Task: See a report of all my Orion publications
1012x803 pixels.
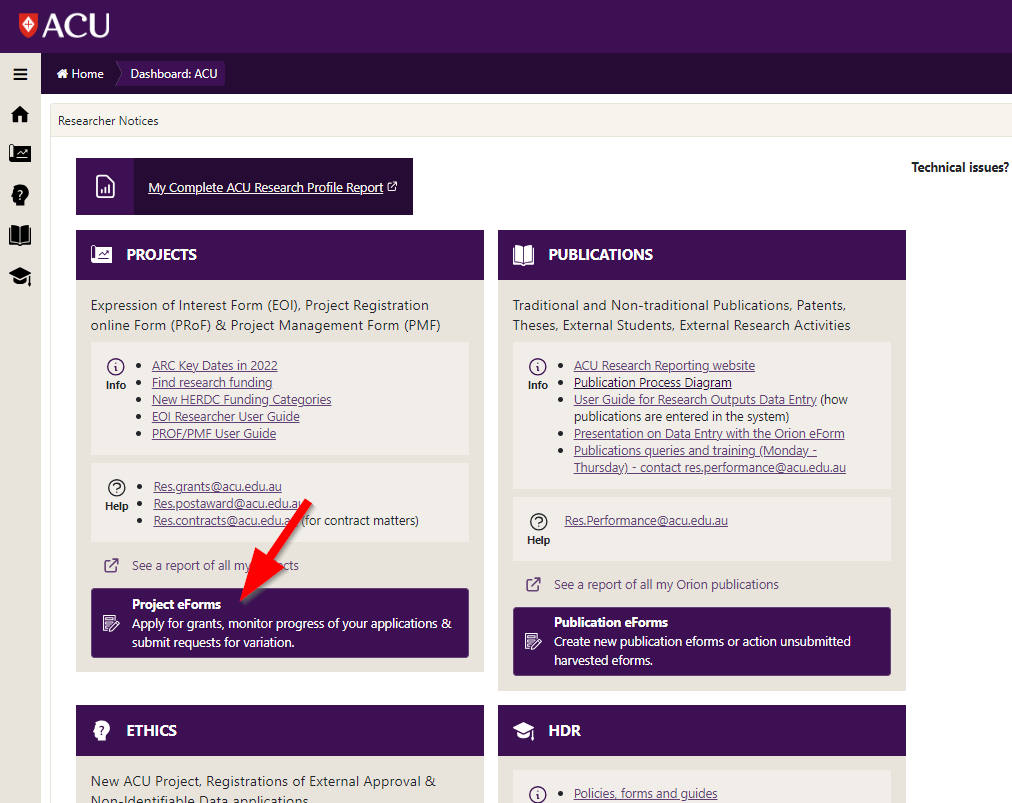Action: tap(665, 585)
